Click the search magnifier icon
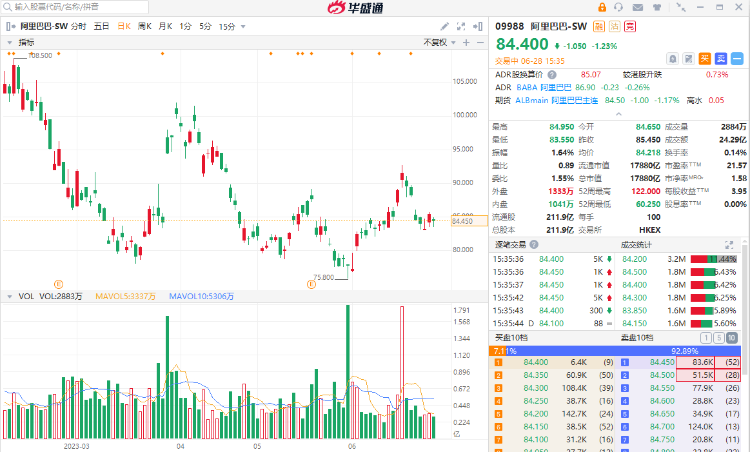Screen dimensions: 750x452 [7, 7]
